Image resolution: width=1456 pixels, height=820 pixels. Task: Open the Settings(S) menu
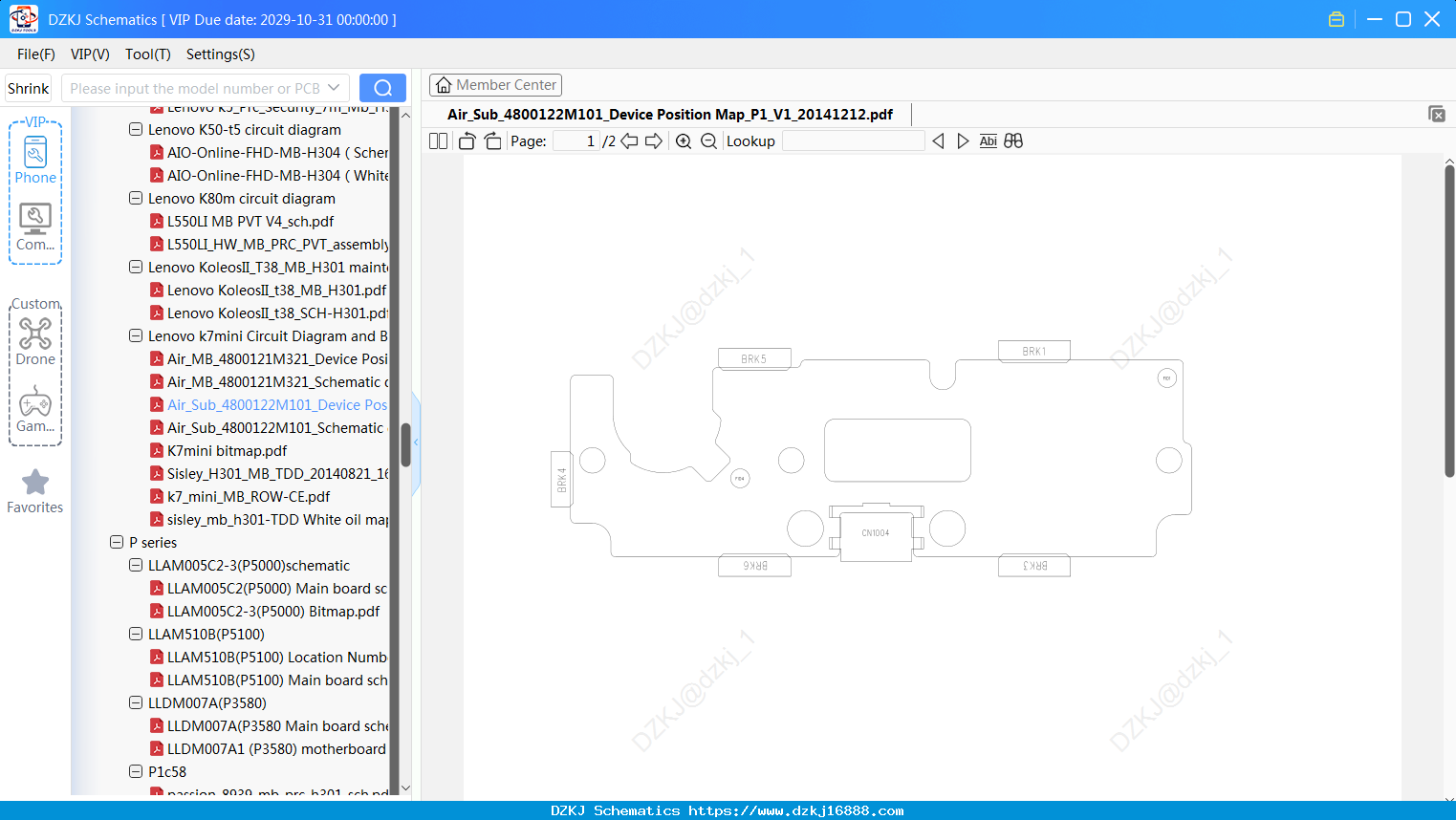click(221, 54)
